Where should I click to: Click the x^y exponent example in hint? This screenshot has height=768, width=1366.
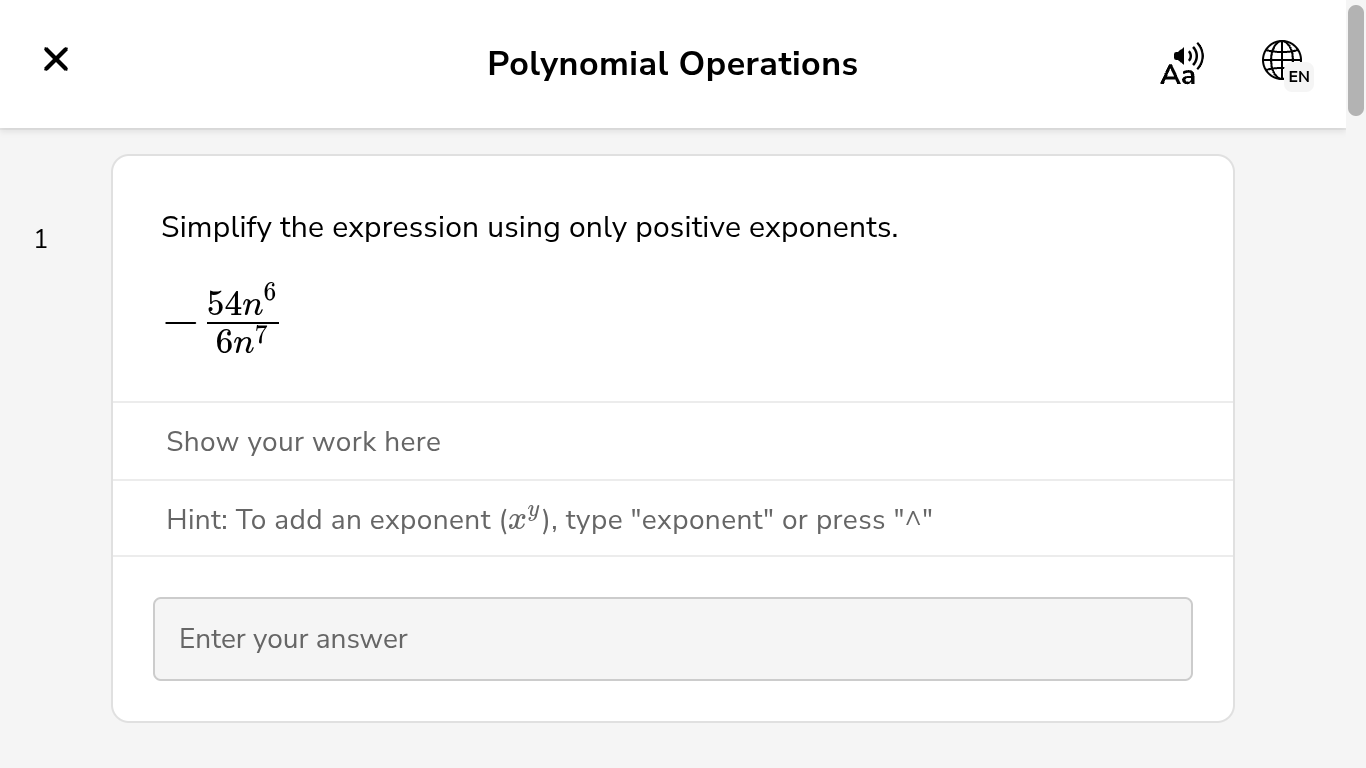(524, 518)
